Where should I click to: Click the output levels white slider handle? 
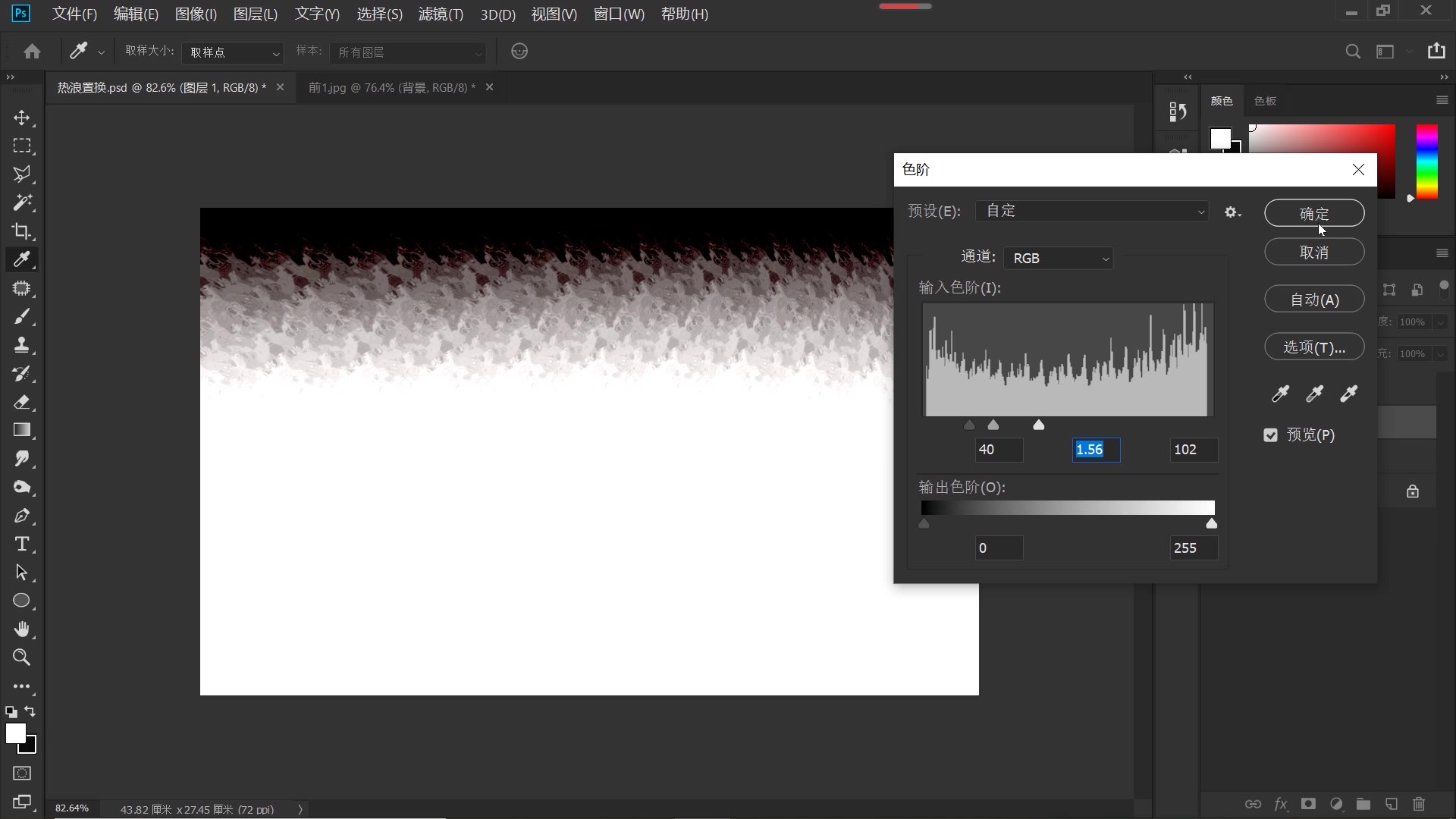pyautogui.click(x=1211, y=524)
